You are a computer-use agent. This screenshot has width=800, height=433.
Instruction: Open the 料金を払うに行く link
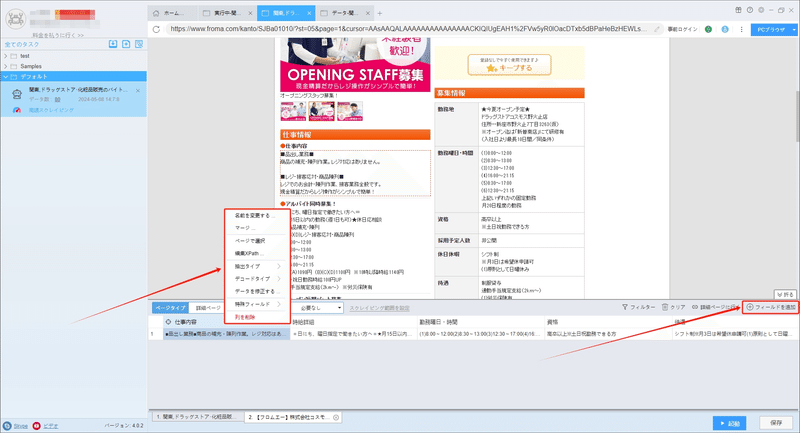[58, 35]
